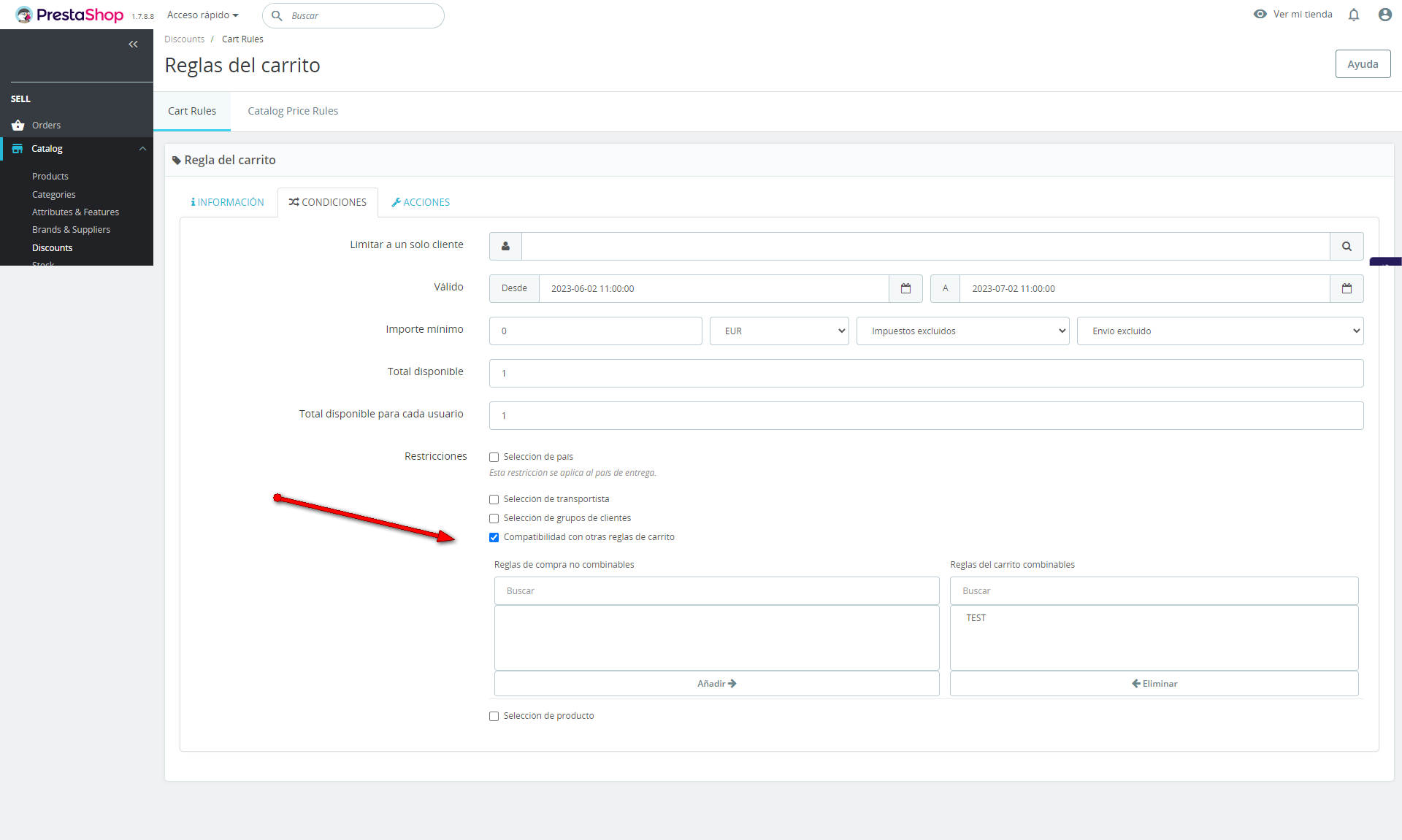Click Orders basket icon in sidebar

18,126
